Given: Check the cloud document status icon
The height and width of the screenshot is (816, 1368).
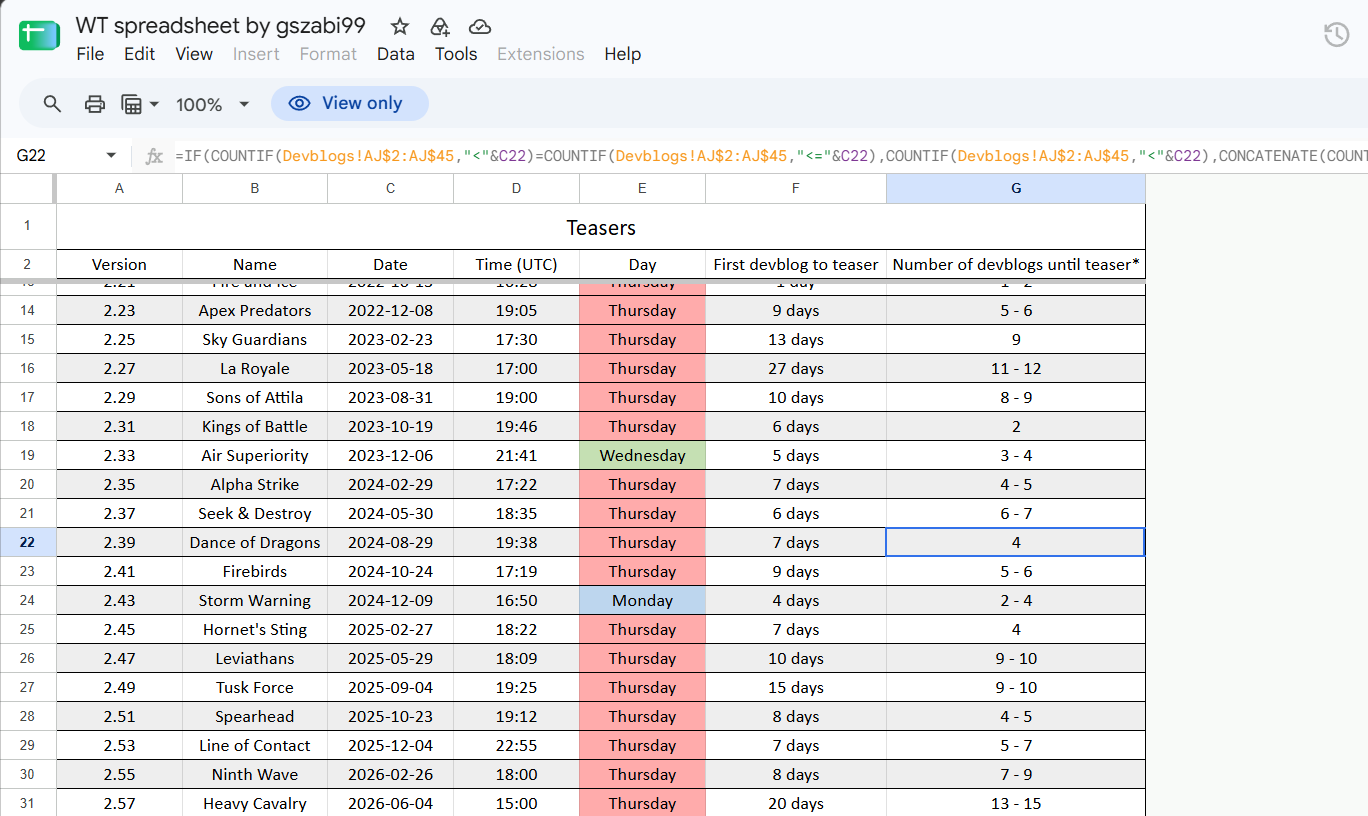Looking at the screenshot, I should tap(479, 26).
